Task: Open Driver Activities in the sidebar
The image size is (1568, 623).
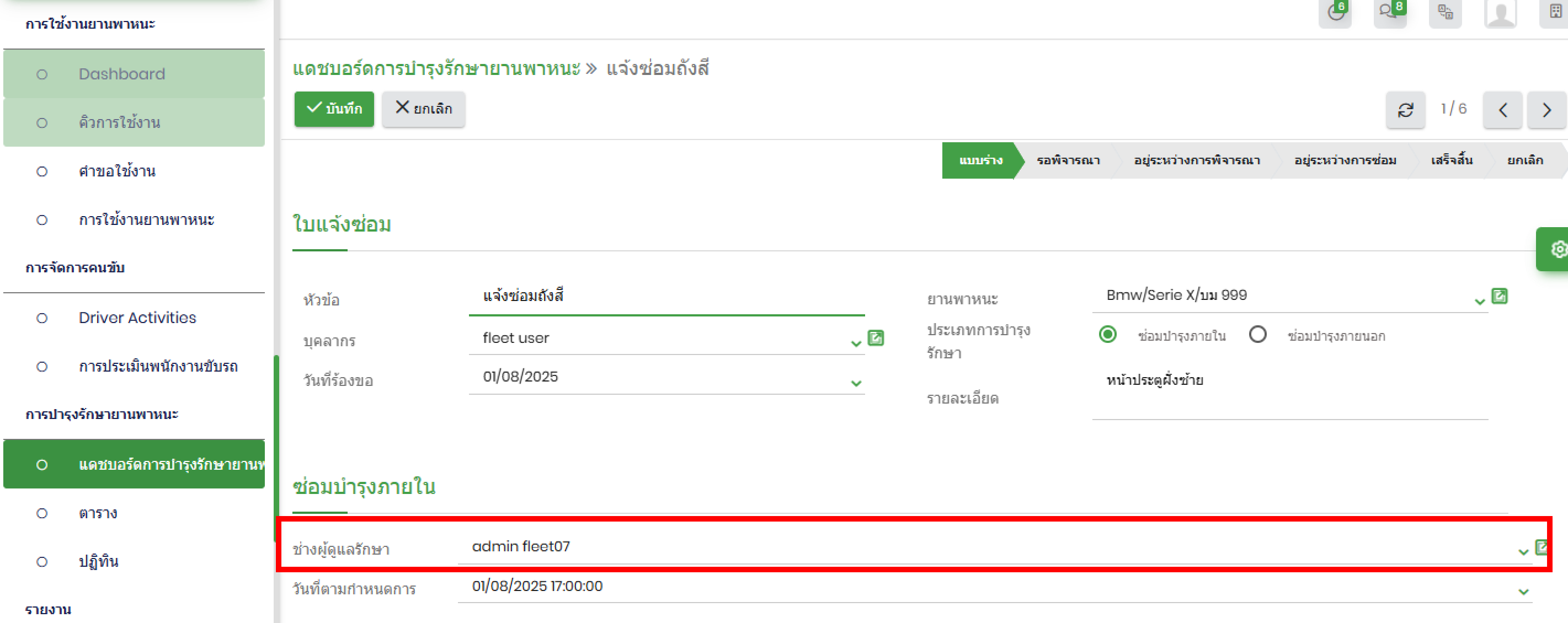Action: coord(137,318)
